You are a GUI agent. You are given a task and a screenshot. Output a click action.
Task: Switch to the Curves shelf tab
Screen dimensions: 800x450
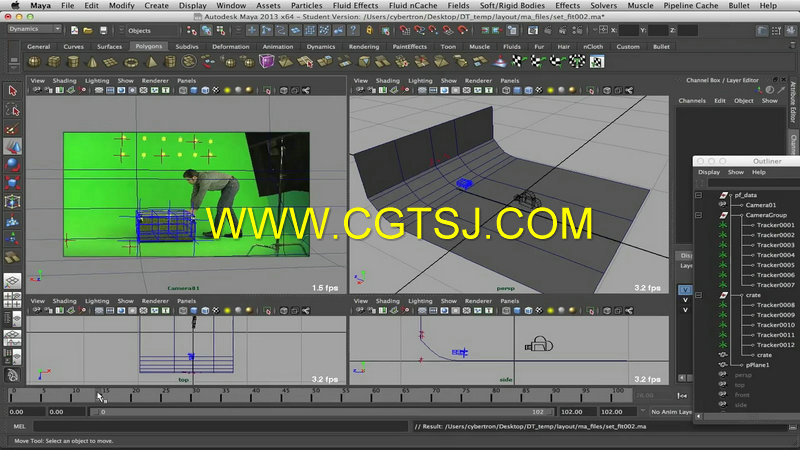coord(73,46)
